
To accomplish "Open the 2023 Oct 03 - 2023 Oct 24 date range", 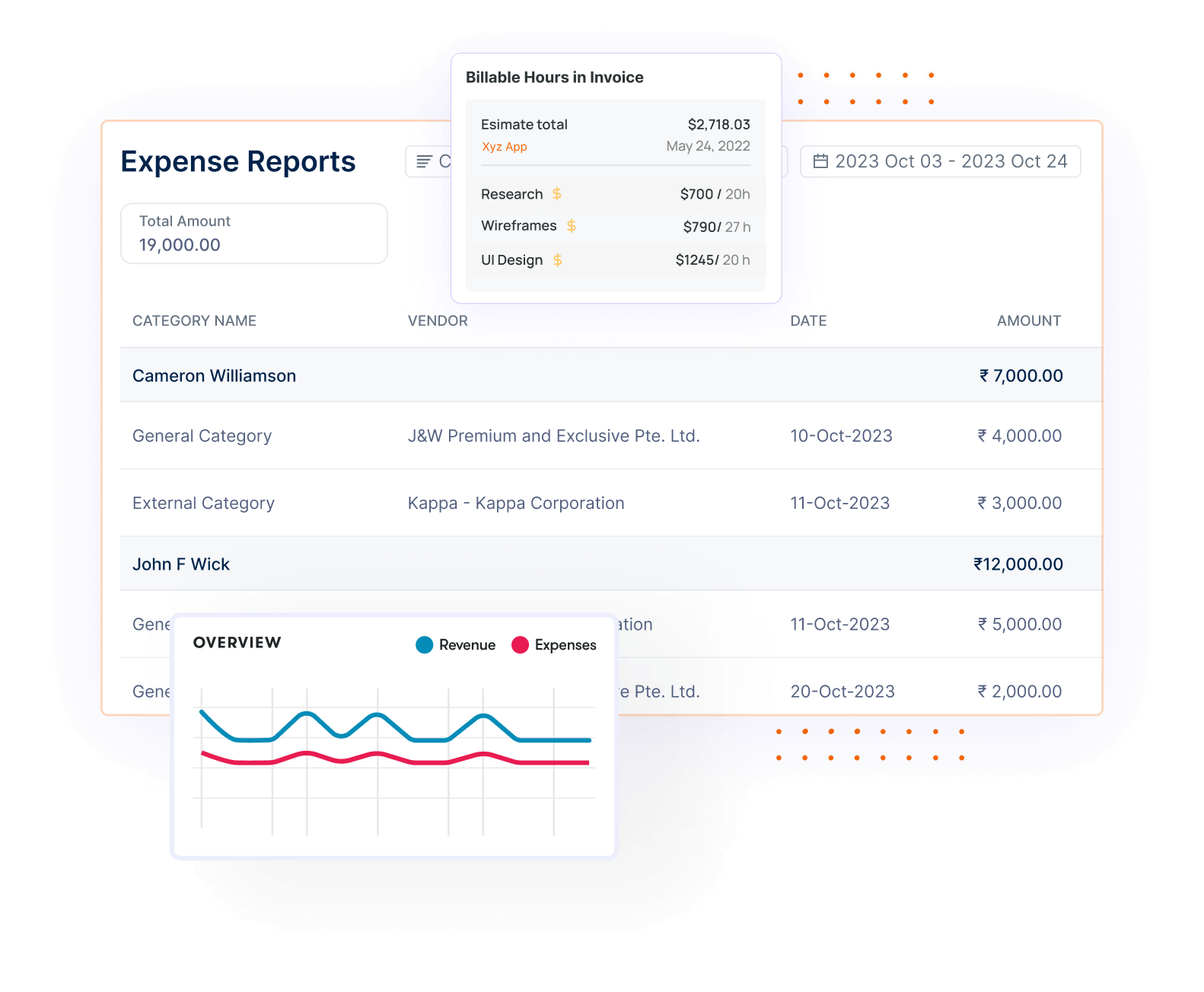I will 941,161.
